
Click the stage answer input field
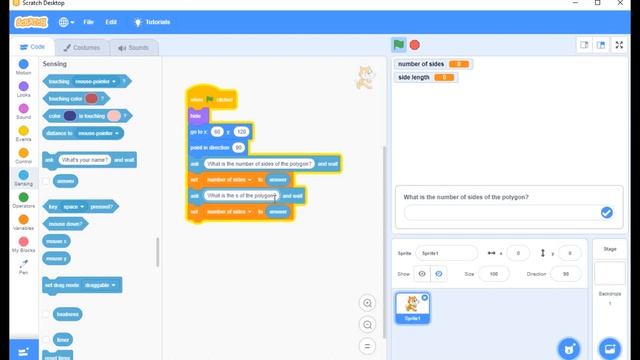501,213
